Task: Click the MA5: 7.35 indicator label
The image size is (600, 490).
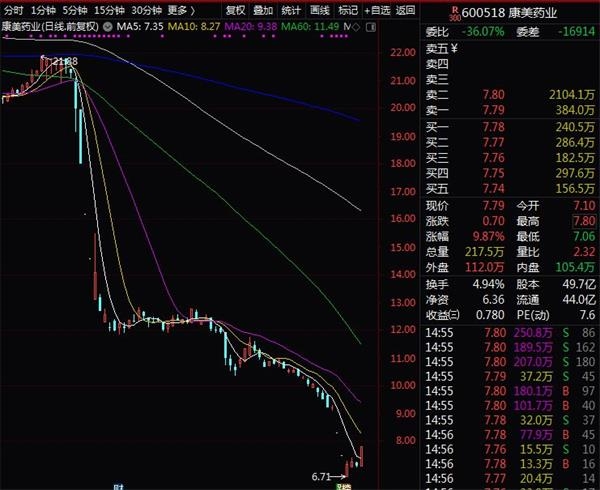Action: pos(140,27)
